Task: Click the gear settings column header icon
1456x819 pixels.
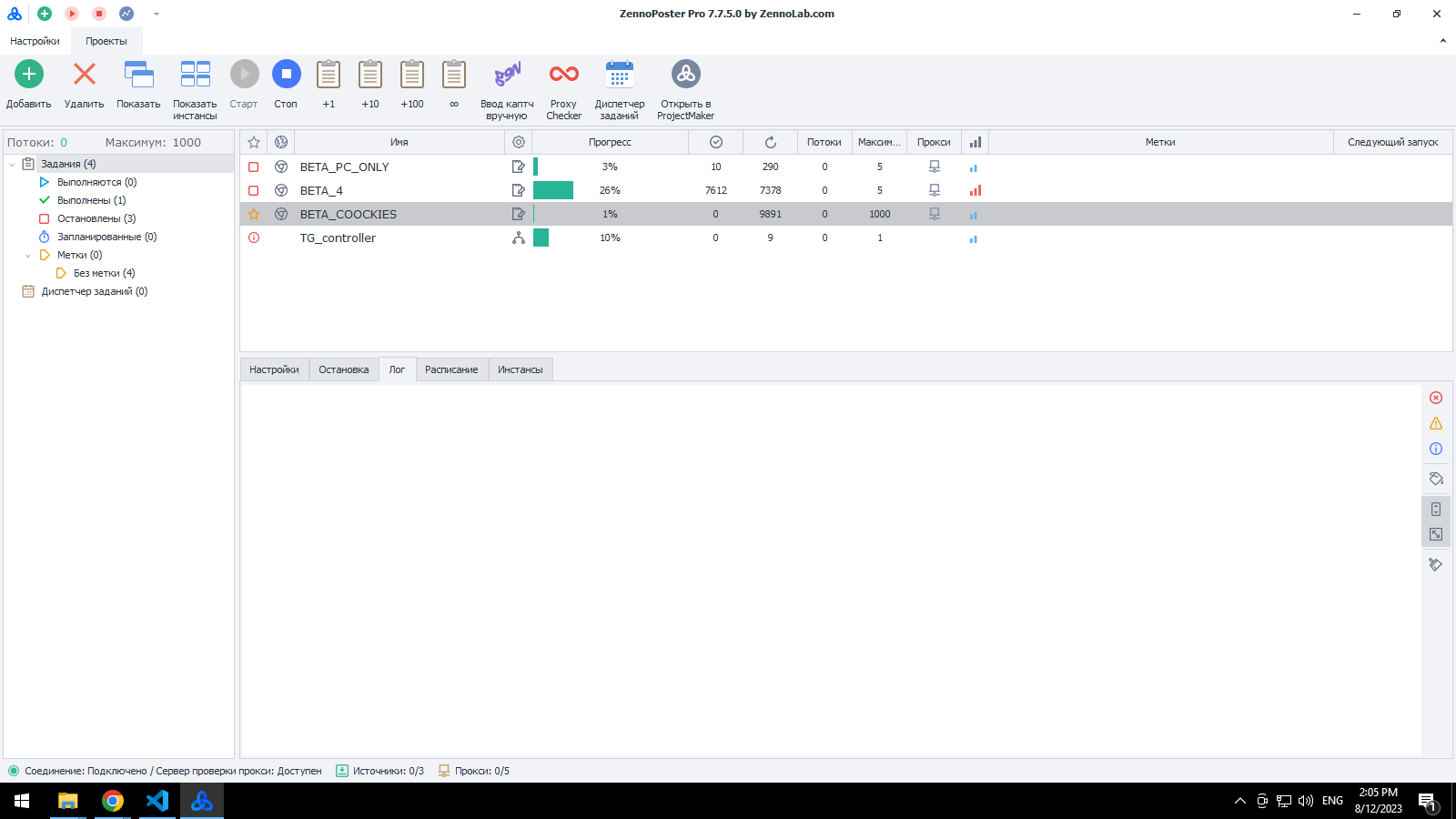Action: [x=519, y=142]
